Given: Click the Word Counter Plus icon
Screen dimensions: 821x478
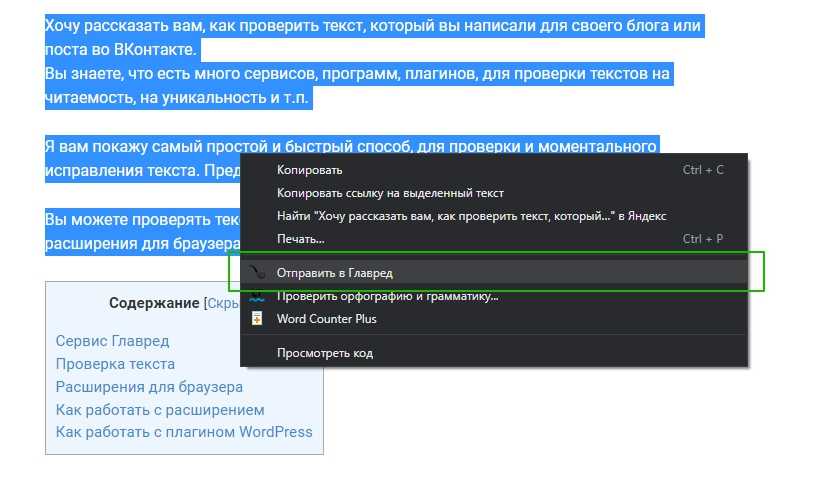Looking at the screenshot, I should pos(257,319).
